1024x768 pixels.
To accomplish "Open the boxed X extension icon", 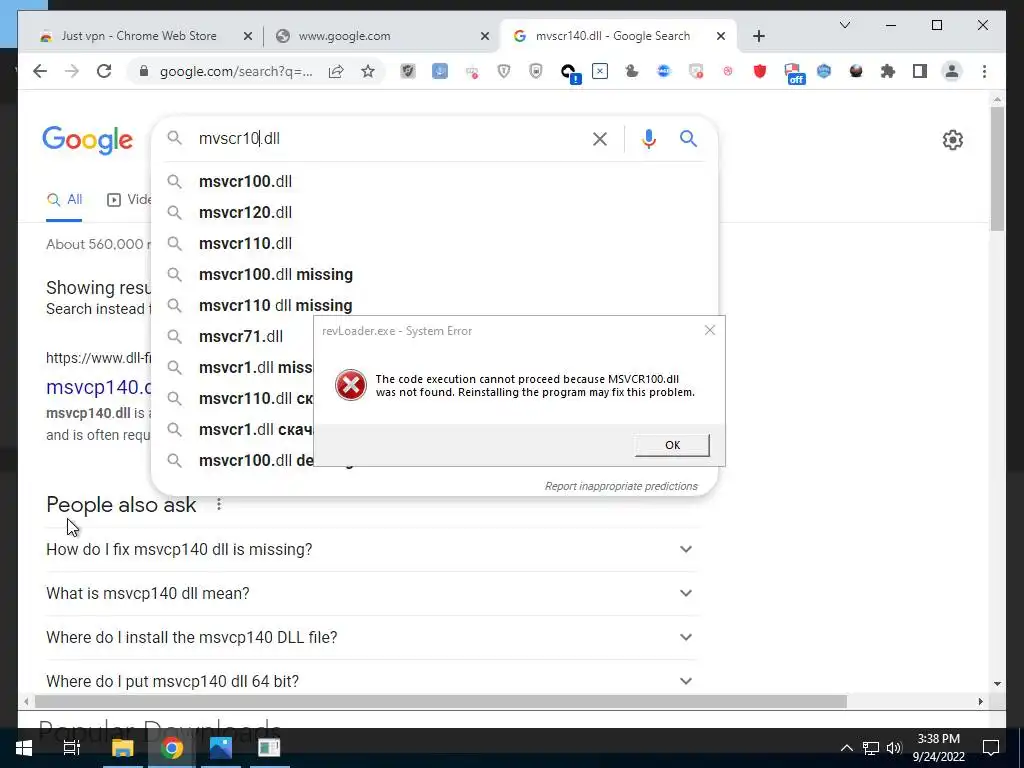I will pos(600,71).
